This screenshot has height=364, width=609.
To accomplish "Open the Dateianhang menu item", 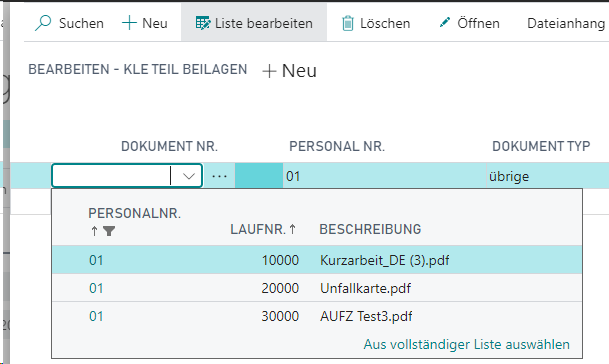I will pos(566,23).
